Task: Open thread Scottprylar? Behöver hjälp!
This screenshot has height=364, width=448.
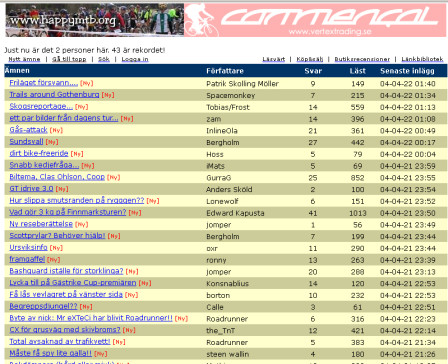Action: pos(57,236)
